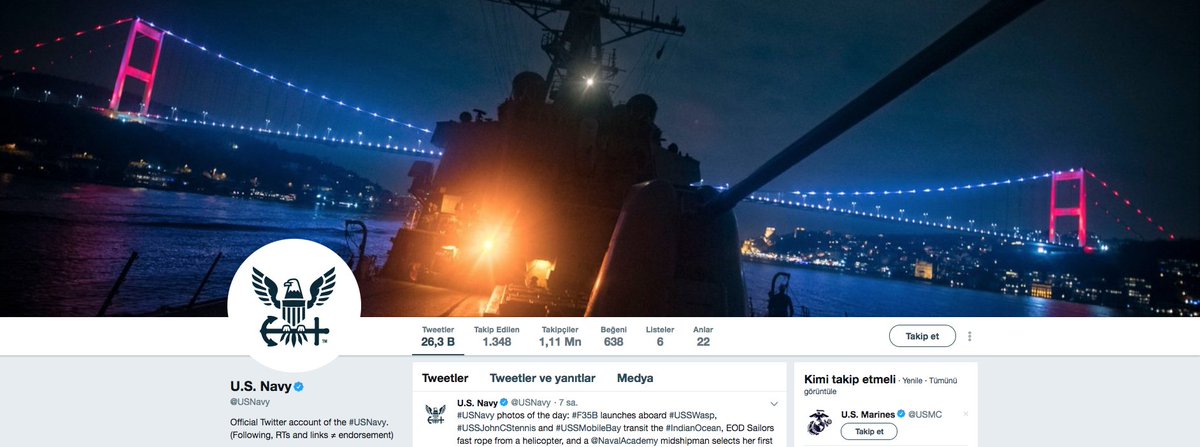1200x447 pixels.
Task: Open the Anlar 22 moments
Action: 703,336
